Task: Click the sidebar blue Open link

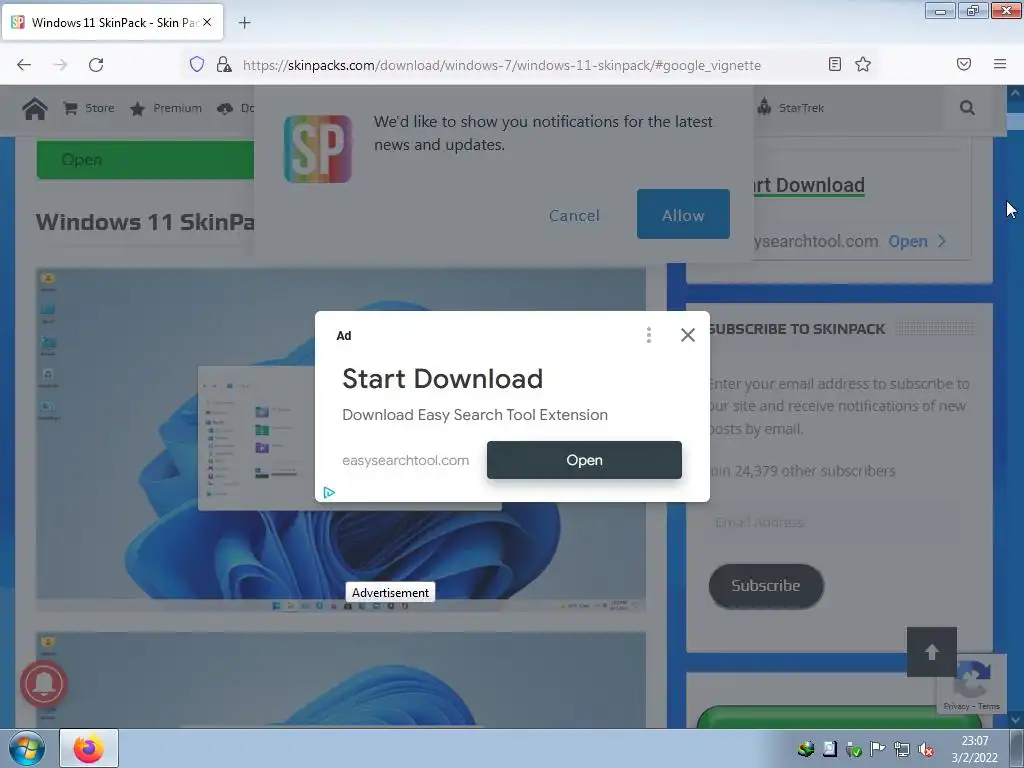Action: pyautogui.click(x=908, y=242)
